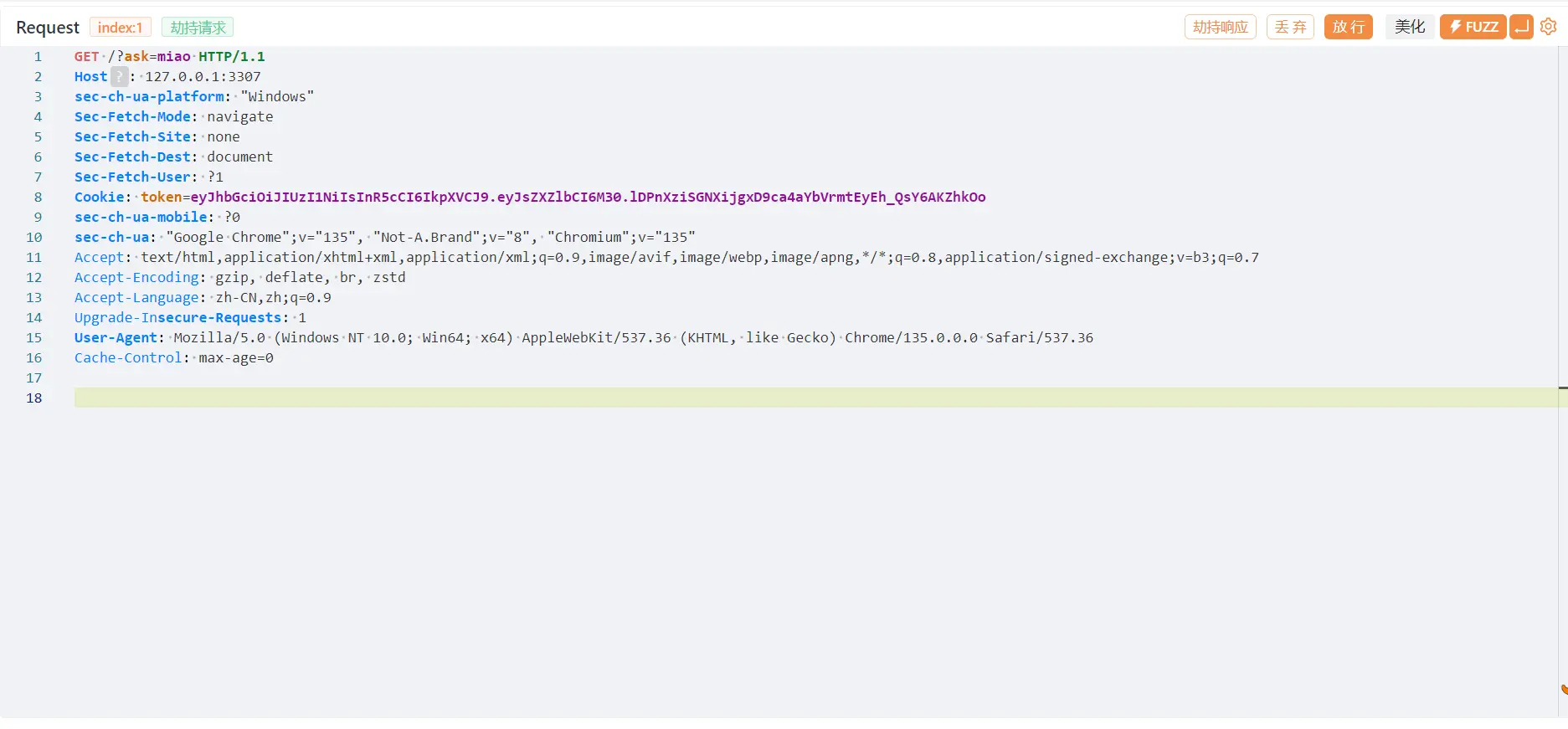1568x729 pixels.
Task: Click the Sec-Fetch-Dest value document
Action: 240,157
